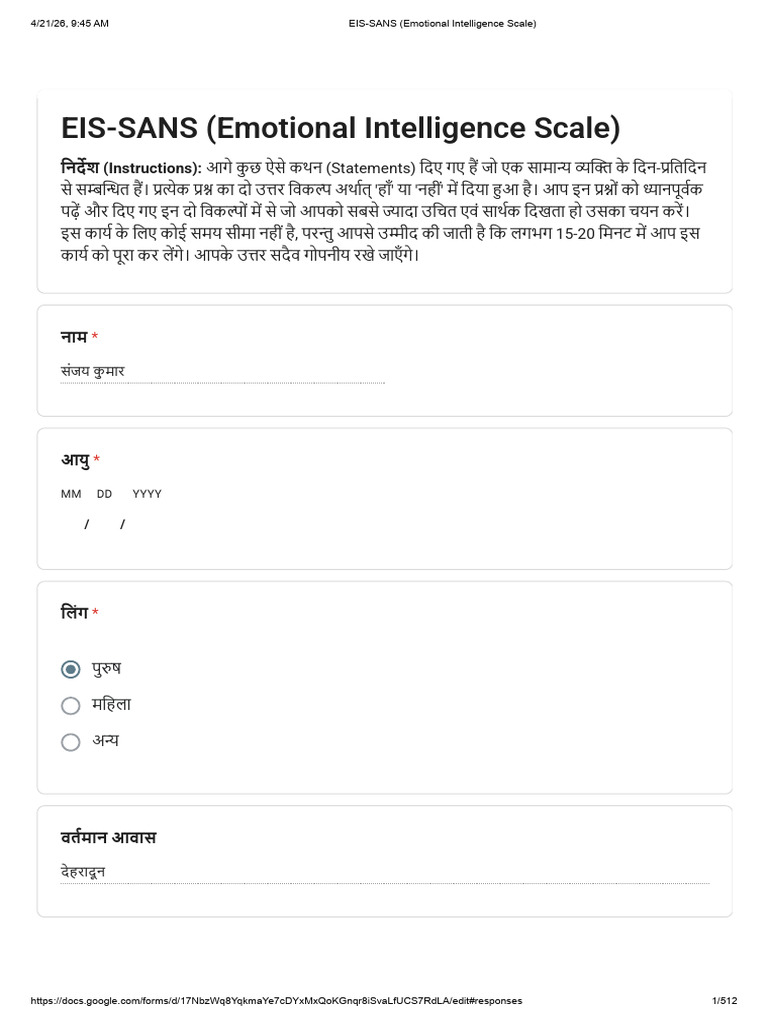Image resolution: width=768 pixels, height=1024 pixels.
Task: Click the red asterisk beside आयु
Action: pos(97,460)
